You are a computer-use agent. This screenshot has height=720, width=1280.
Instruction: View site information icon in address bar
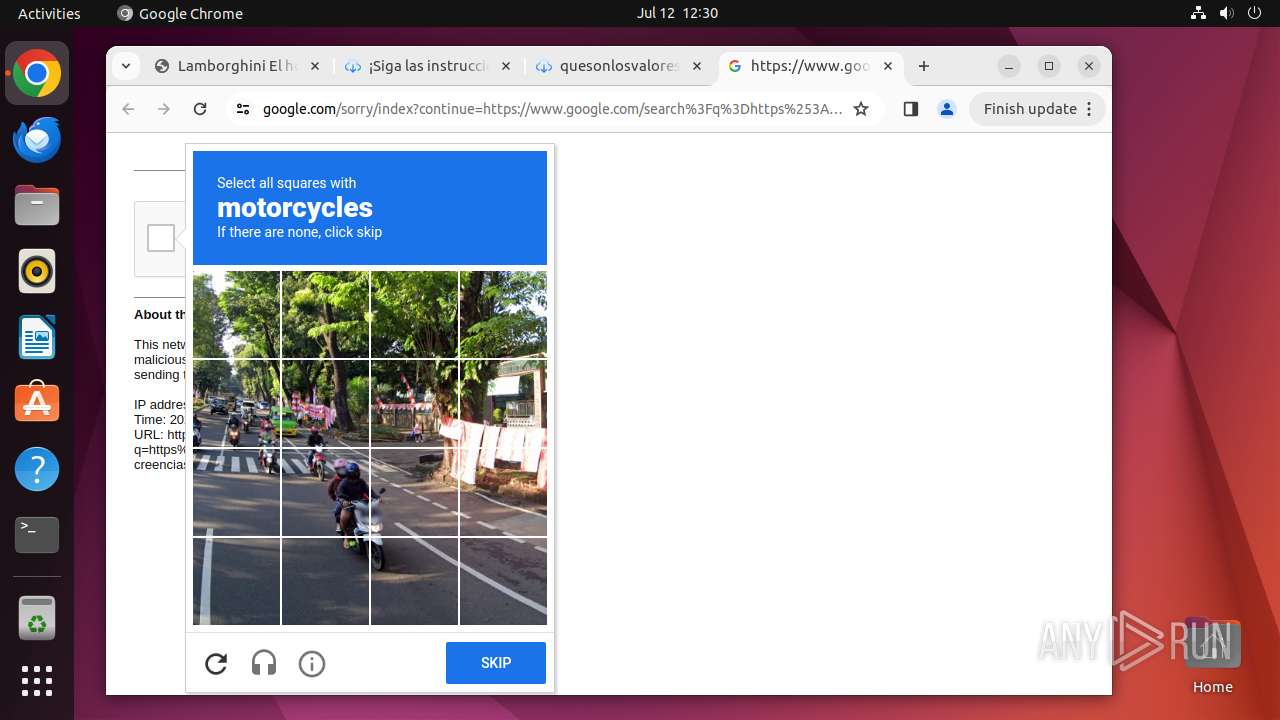243,109
